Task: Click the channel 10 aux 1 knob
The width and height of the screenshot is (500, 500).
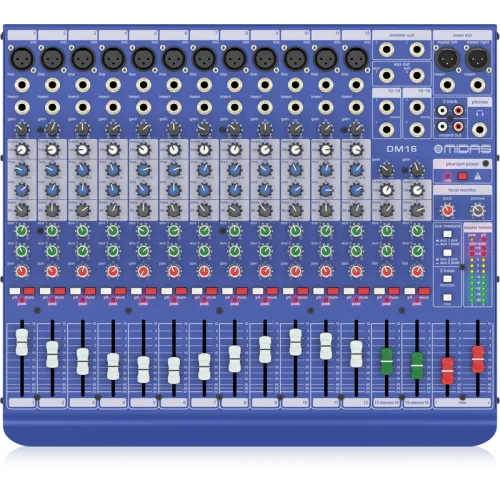Action: pos(295,231)
